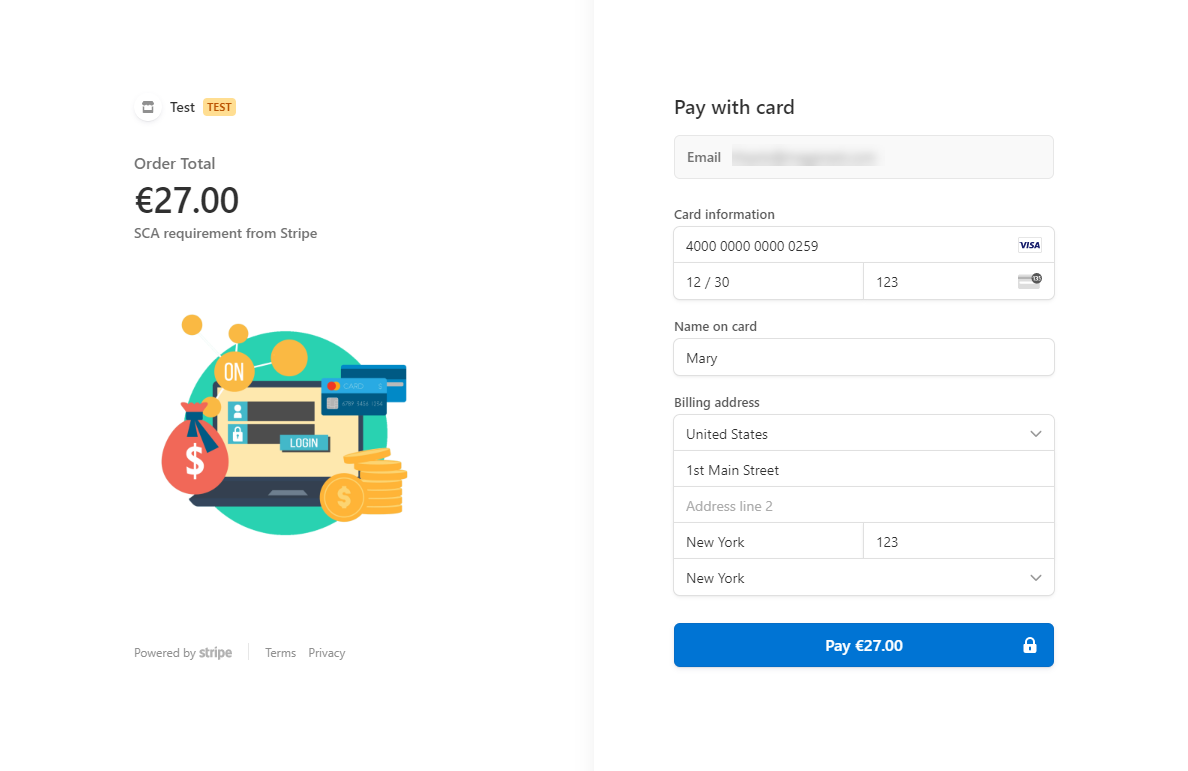Image resolution: width=1188 pixels, height=771 pixels.
Task: Click the CVC field showing 123
Action: pos(940,282)
